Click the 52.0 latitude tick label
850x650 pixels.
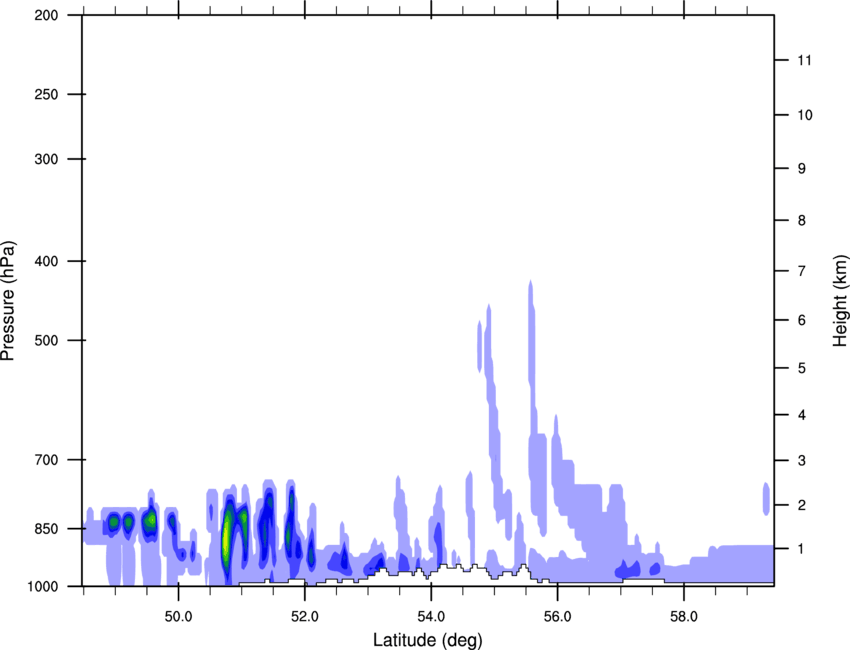click(305, 617)
